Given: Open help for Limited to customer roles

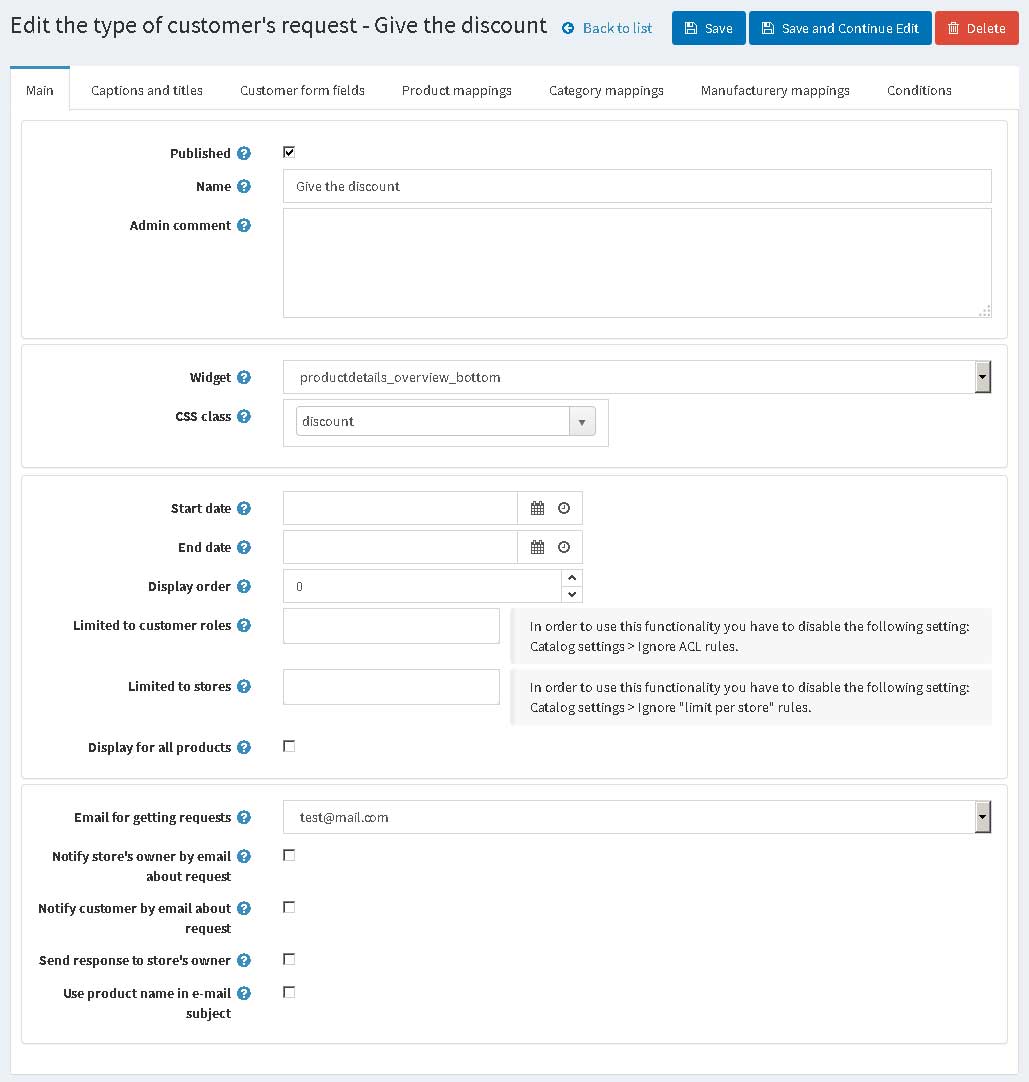Looking at the screenshot, I should [x=244, y=625].
